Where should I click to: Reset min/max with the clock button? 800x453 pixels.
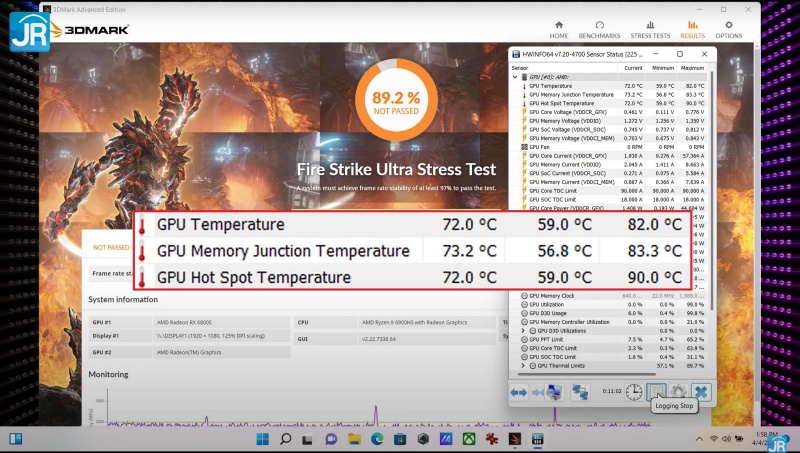pyautogui.click(x=634, y=392)
